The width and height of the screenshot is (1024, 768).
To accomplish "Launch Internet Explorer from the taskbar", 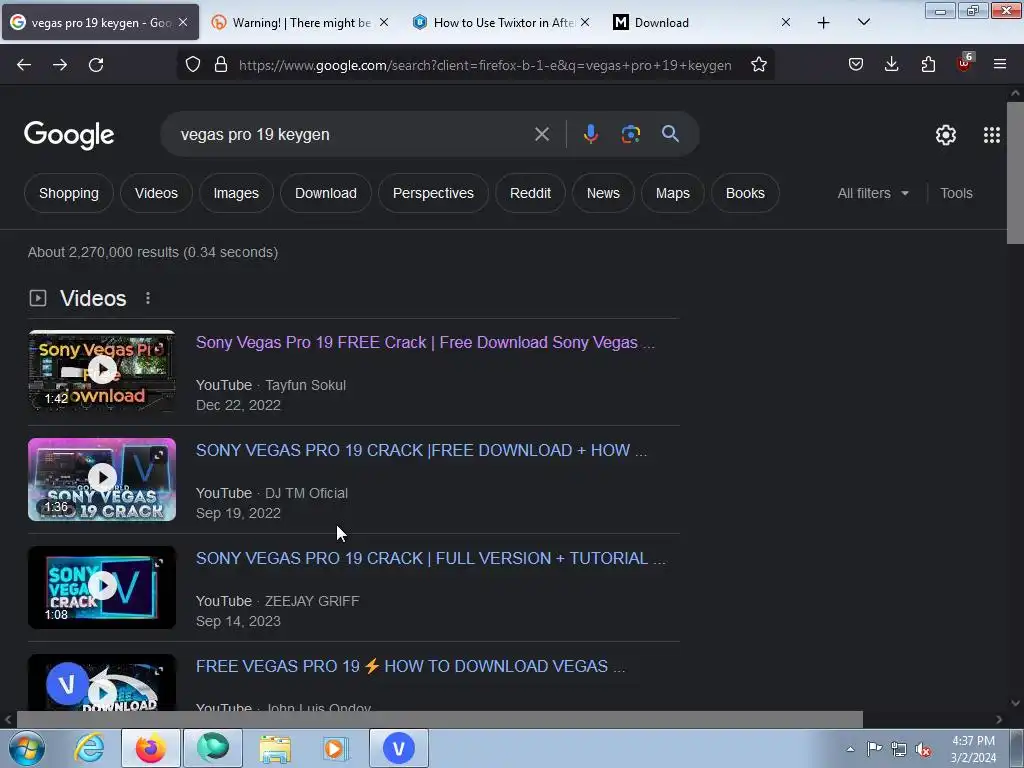I will point(89,748).
